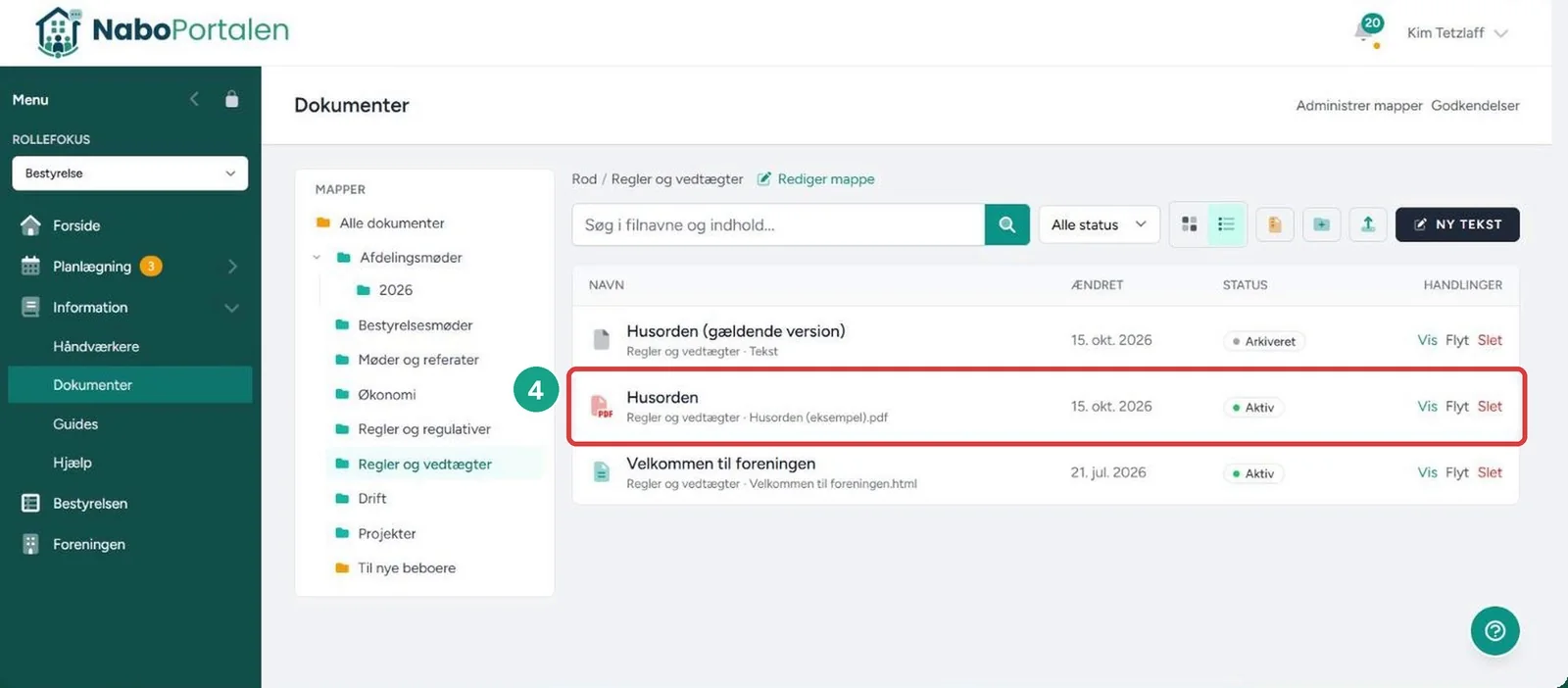The image size is (1568, 688).
Task: Select the Alle dokumenter folder
Action: click(392, 223)
